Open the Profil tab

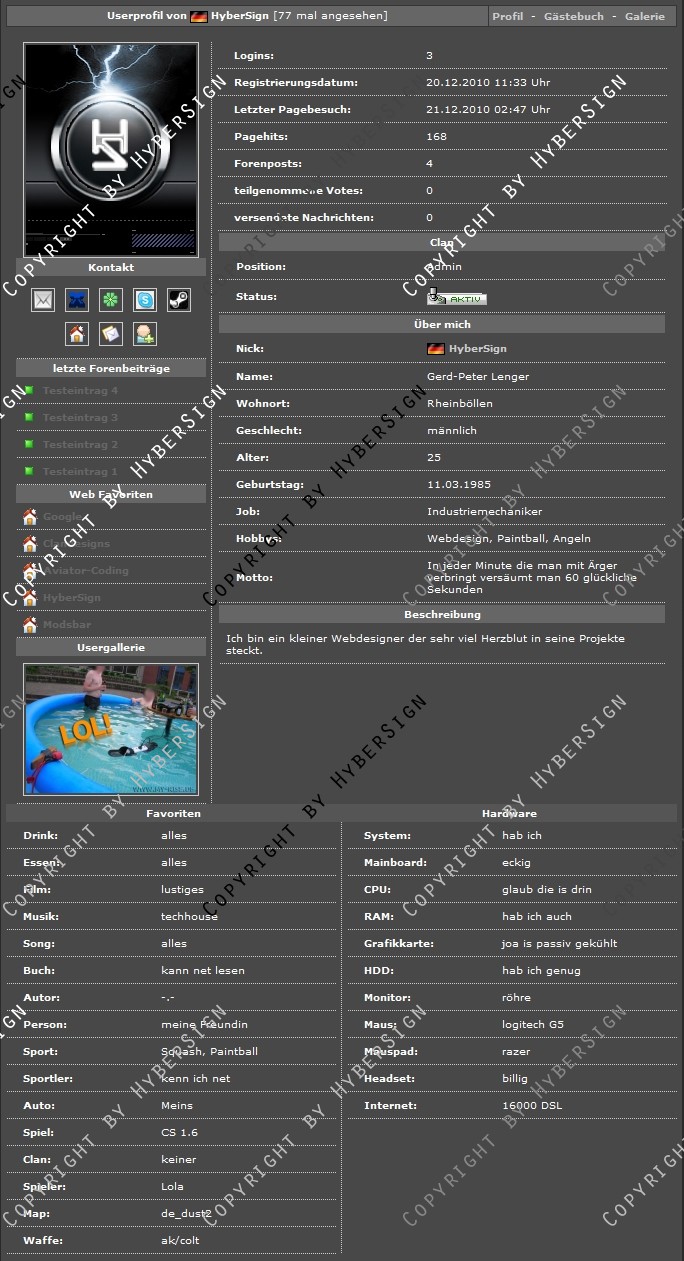coord(507,17)
